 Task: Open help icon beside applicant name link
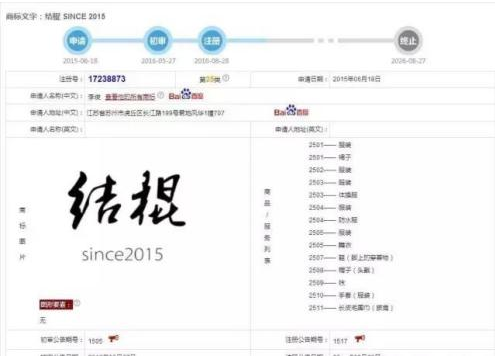pos(161,95)
